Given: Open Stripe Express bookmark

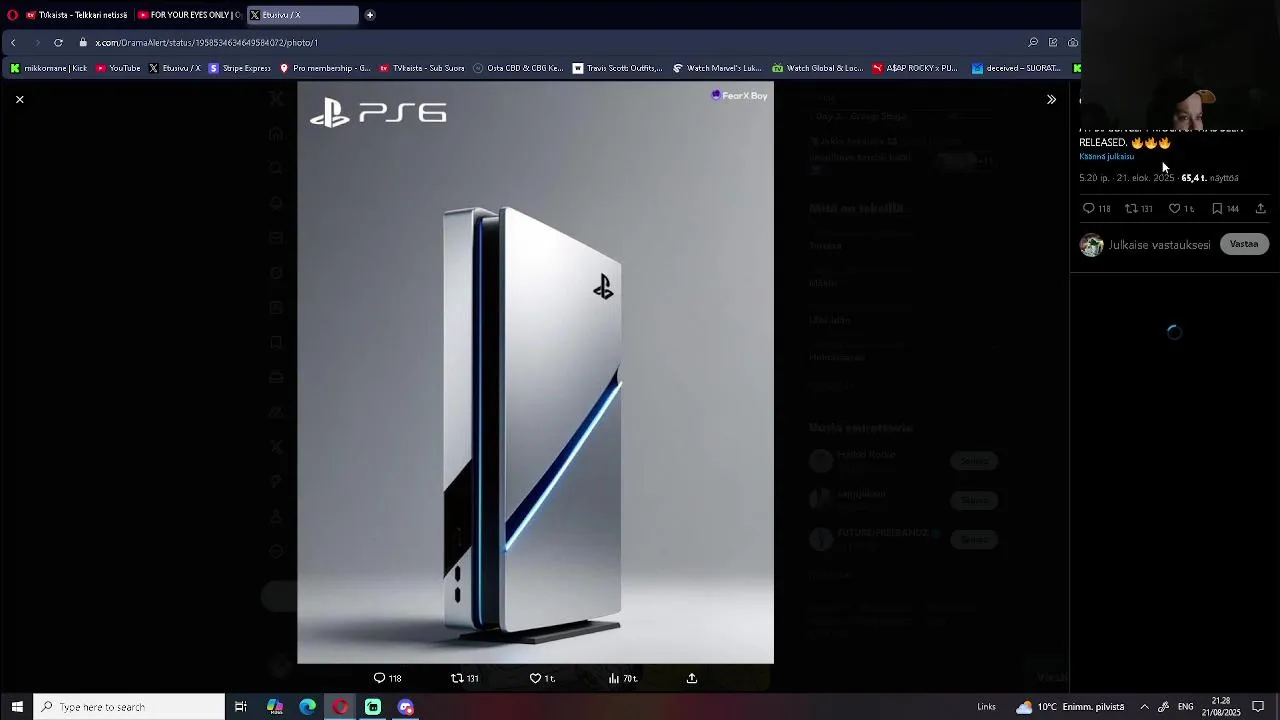Looking at the screenshot, I should click(239, 68).
